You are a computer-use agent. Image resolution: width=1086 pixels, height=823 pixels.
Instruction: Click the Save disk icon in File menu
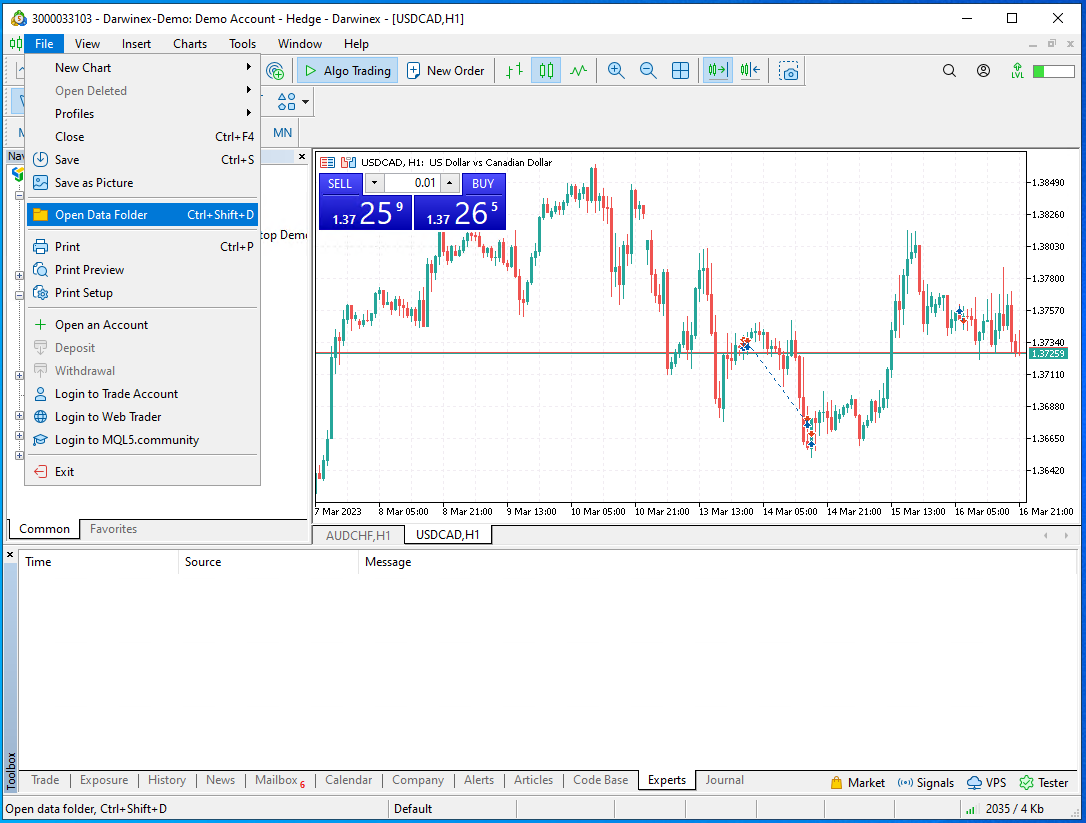coord(41,159)
